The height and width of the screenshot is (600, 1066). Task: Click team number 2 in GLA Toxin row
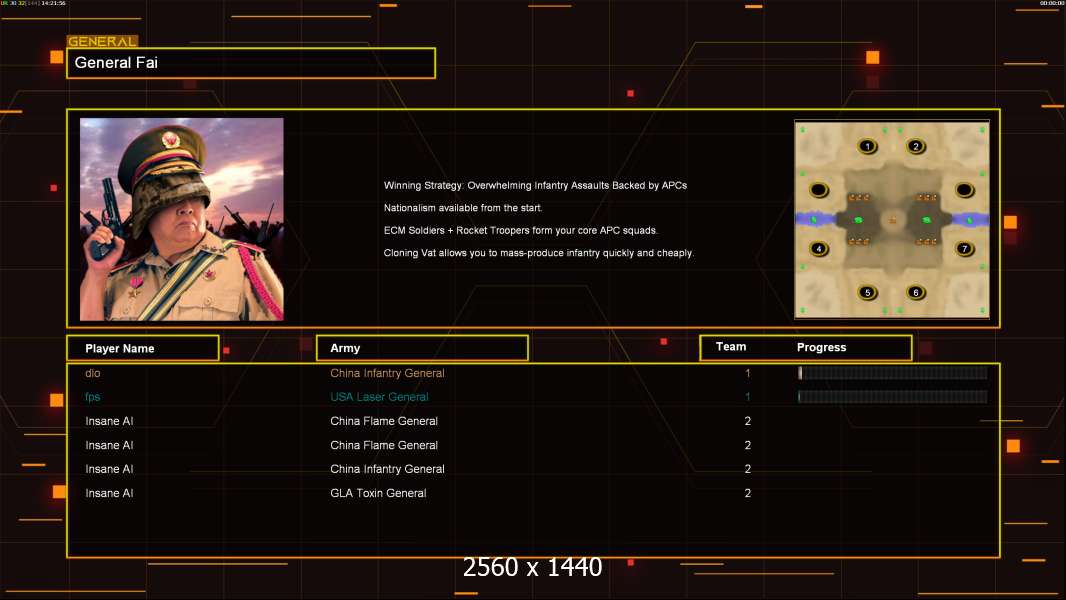tap(747, 493)
